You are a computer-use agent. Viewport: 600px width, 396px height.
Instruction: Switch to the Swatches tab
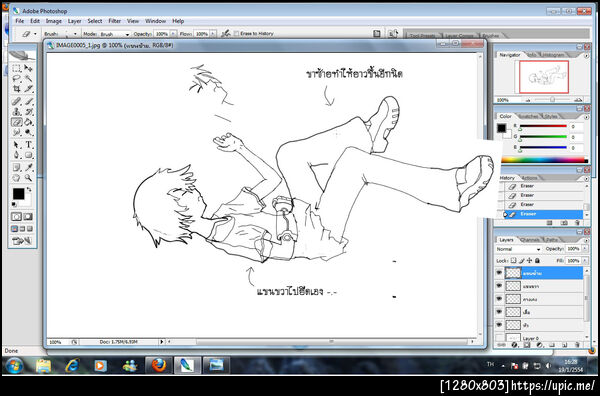tap(528, 116)
